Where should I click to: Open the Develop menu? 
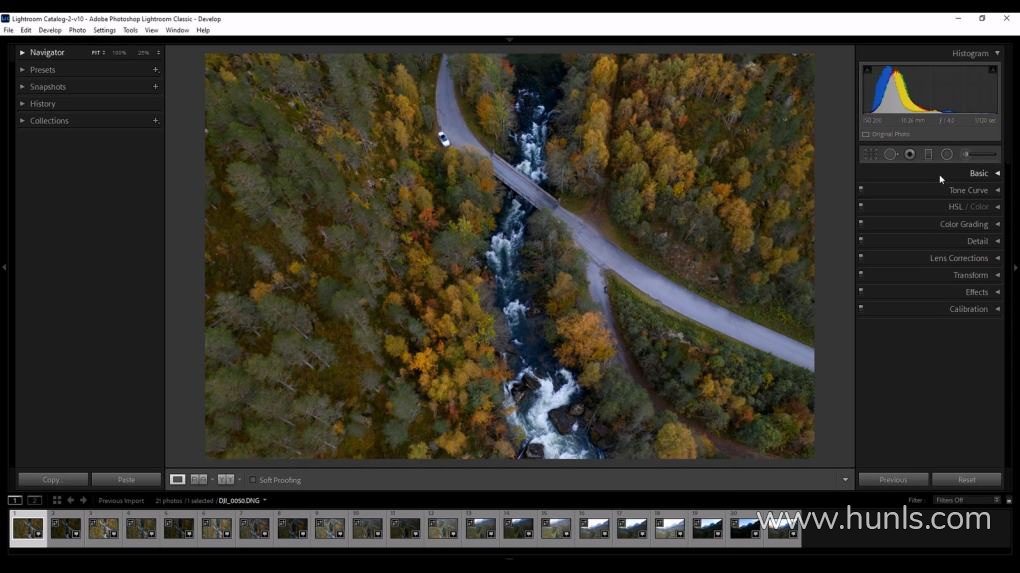49,30
